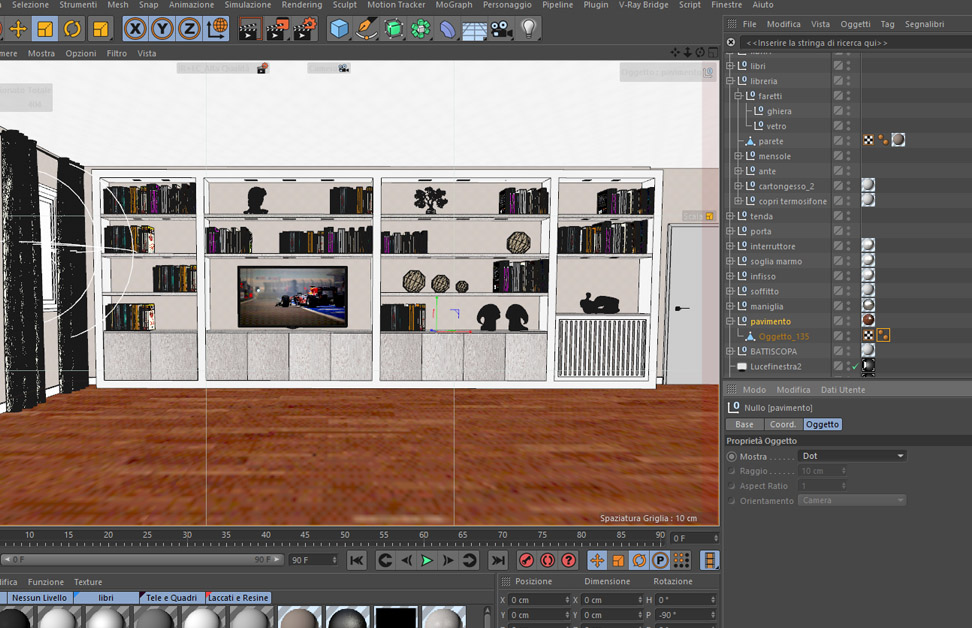Click the 0 F to 90 F preview range bar
This screenshot has height=628, width=972.
(x=142, y=559)
